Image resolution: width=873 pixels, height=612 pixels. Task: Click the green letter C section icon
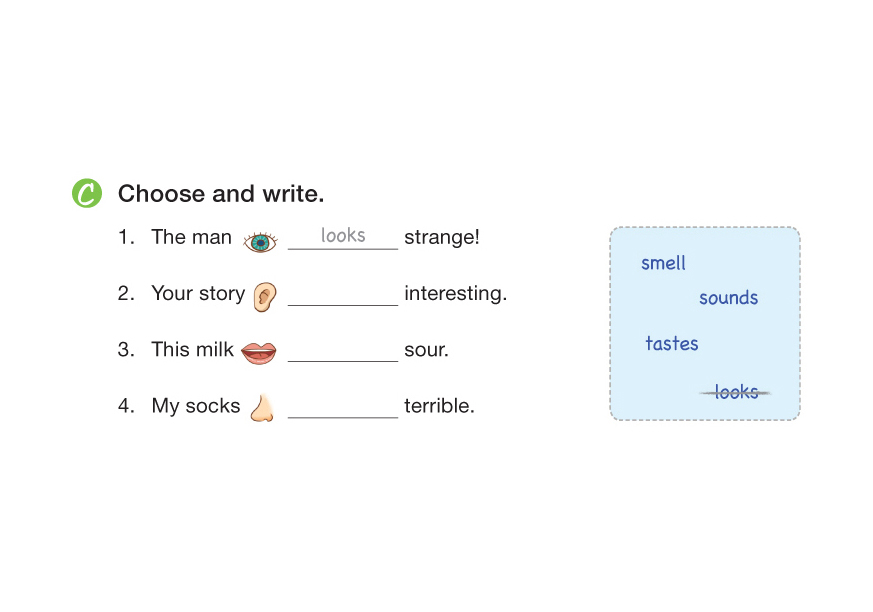tap(87, 193)
